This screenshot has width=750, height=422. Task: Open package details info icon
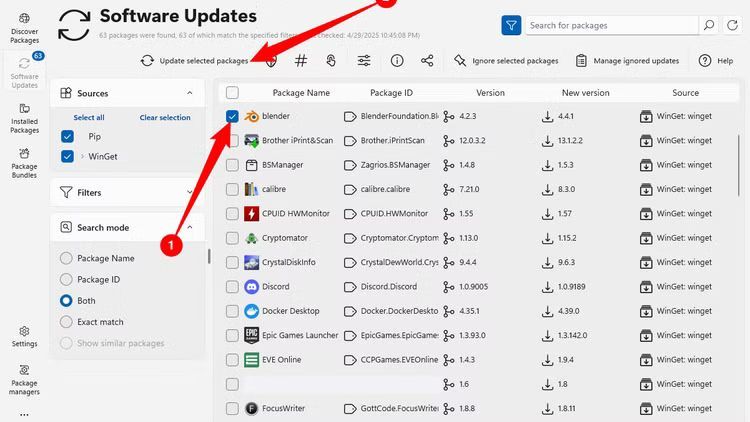click(397, 61)
